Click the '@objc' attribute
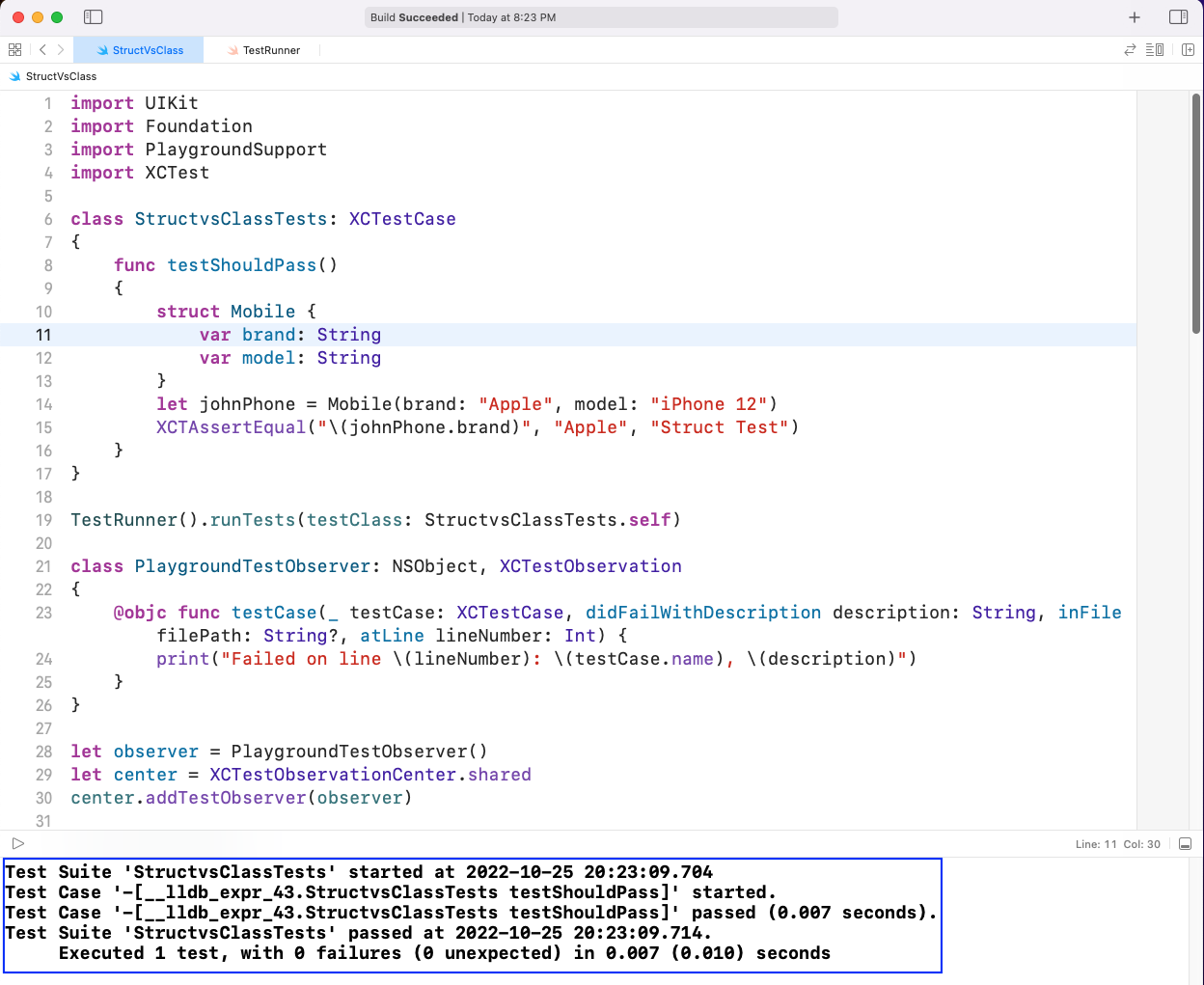Image resolution: width=1204 pixels, height=985 pixels. (x=140, y=613)
